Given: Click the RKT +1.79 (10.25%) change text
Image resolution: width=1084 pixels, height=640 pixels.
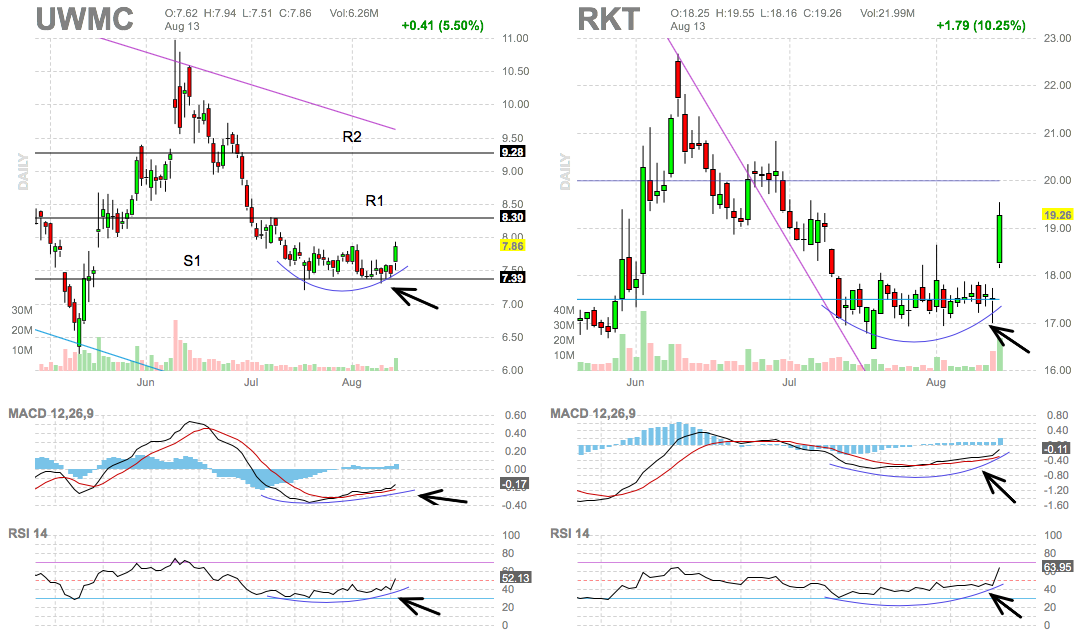Looking at the screenshot, I should 981,25.
